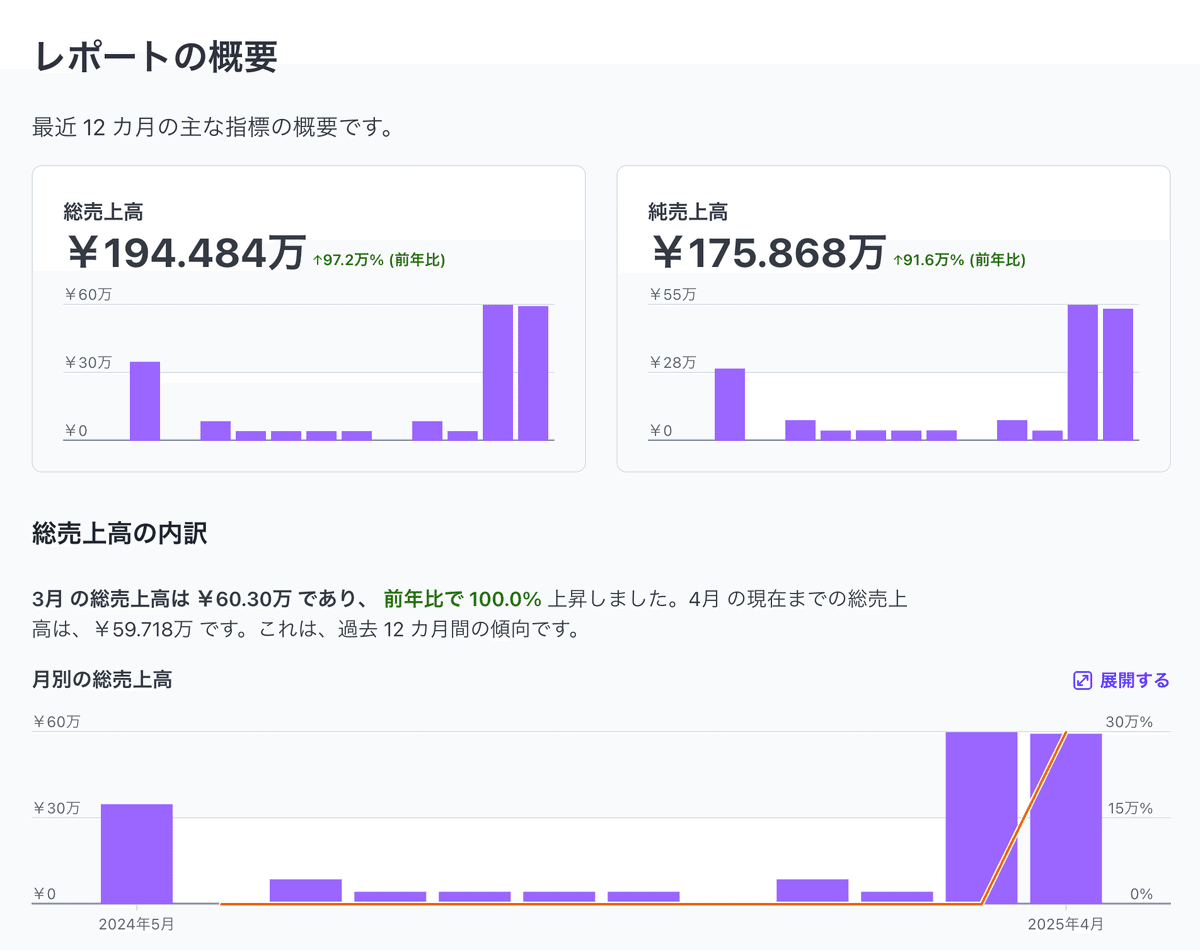Click the 2024年5月 axis label
Screen dimensions: 1200x950
point(137,924)
